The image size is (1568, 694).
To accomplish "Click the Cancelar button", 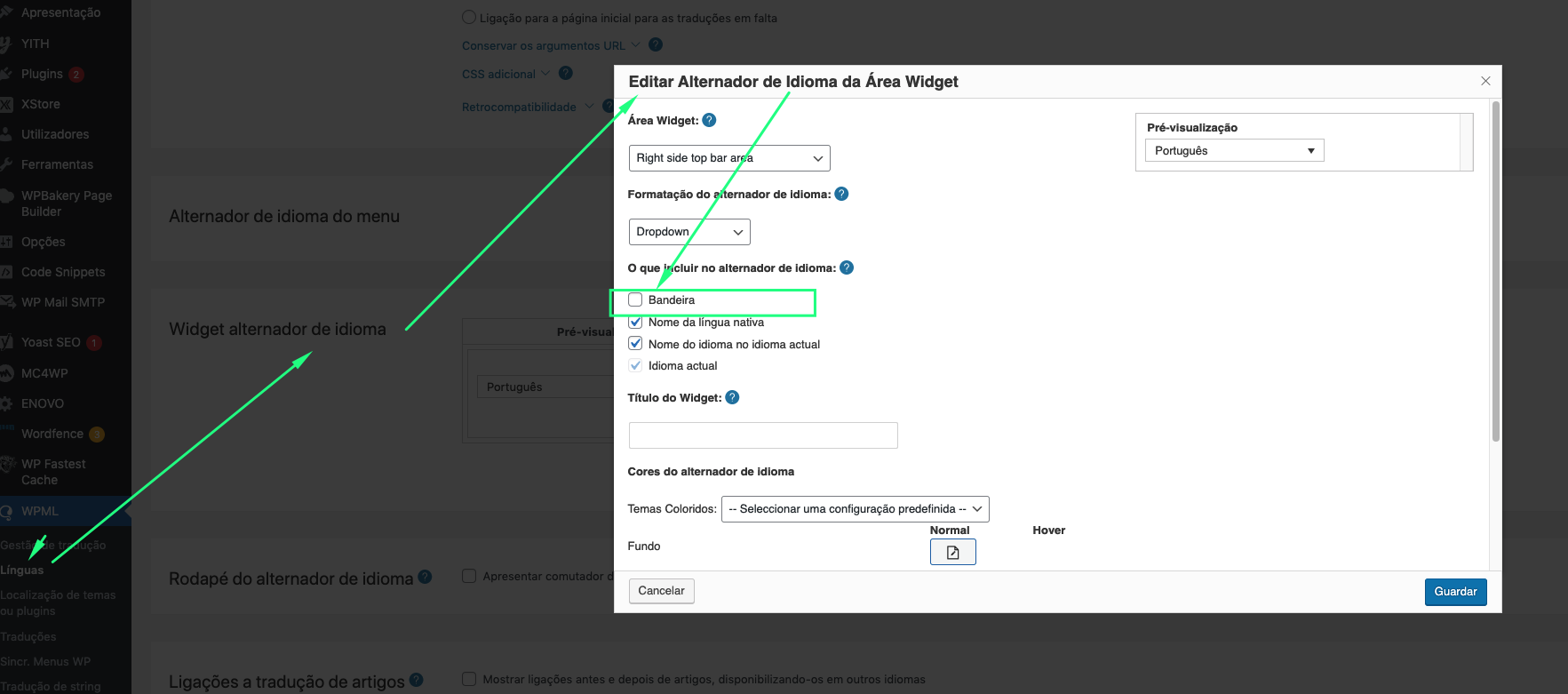I will click(x=661, y=591).
